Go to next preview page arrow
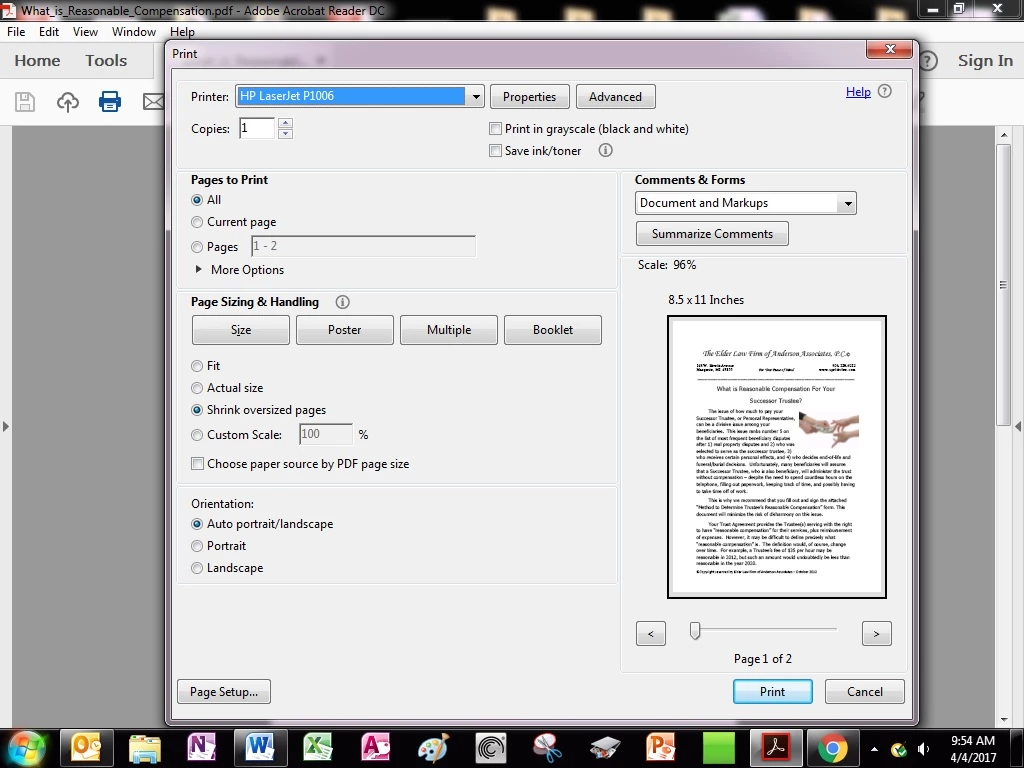The width and height of the screenshot is (1024, 768). [x=876, y=633]
